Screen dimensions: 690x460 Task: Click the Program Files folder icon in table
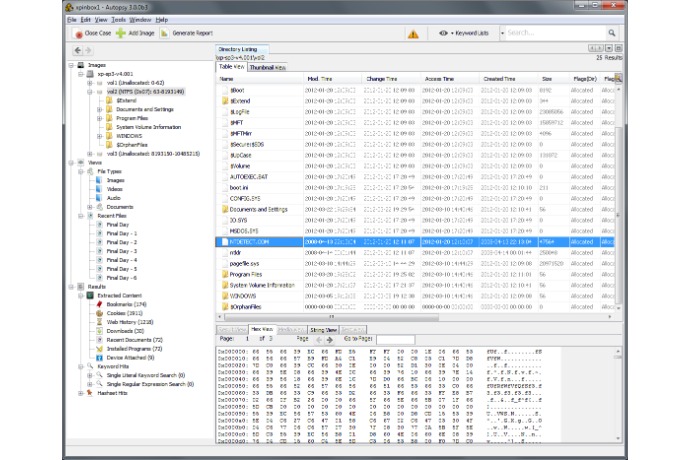pos(225,274)
